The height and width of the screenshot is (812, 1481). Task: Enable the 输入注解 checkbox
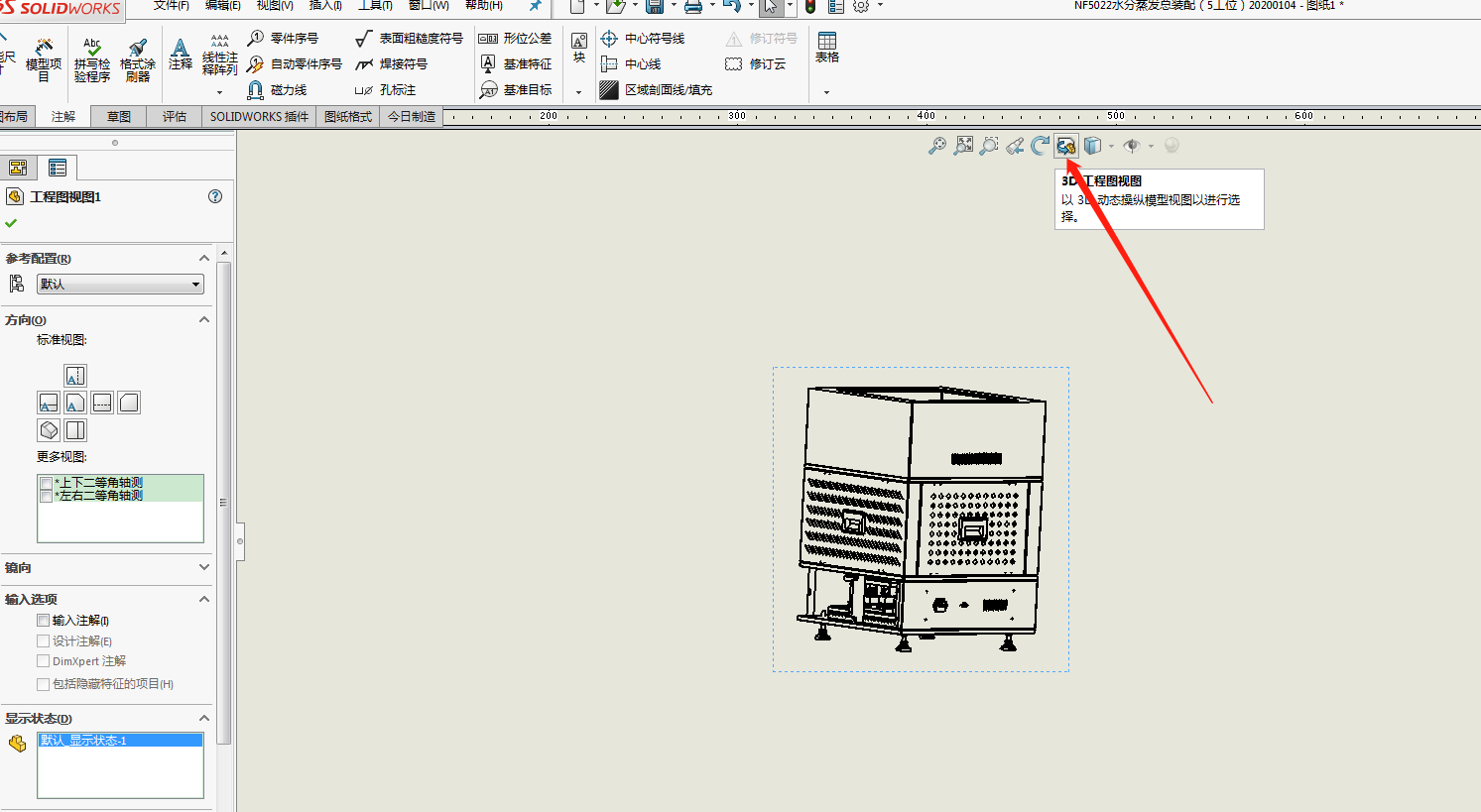[x=43, y=620]
